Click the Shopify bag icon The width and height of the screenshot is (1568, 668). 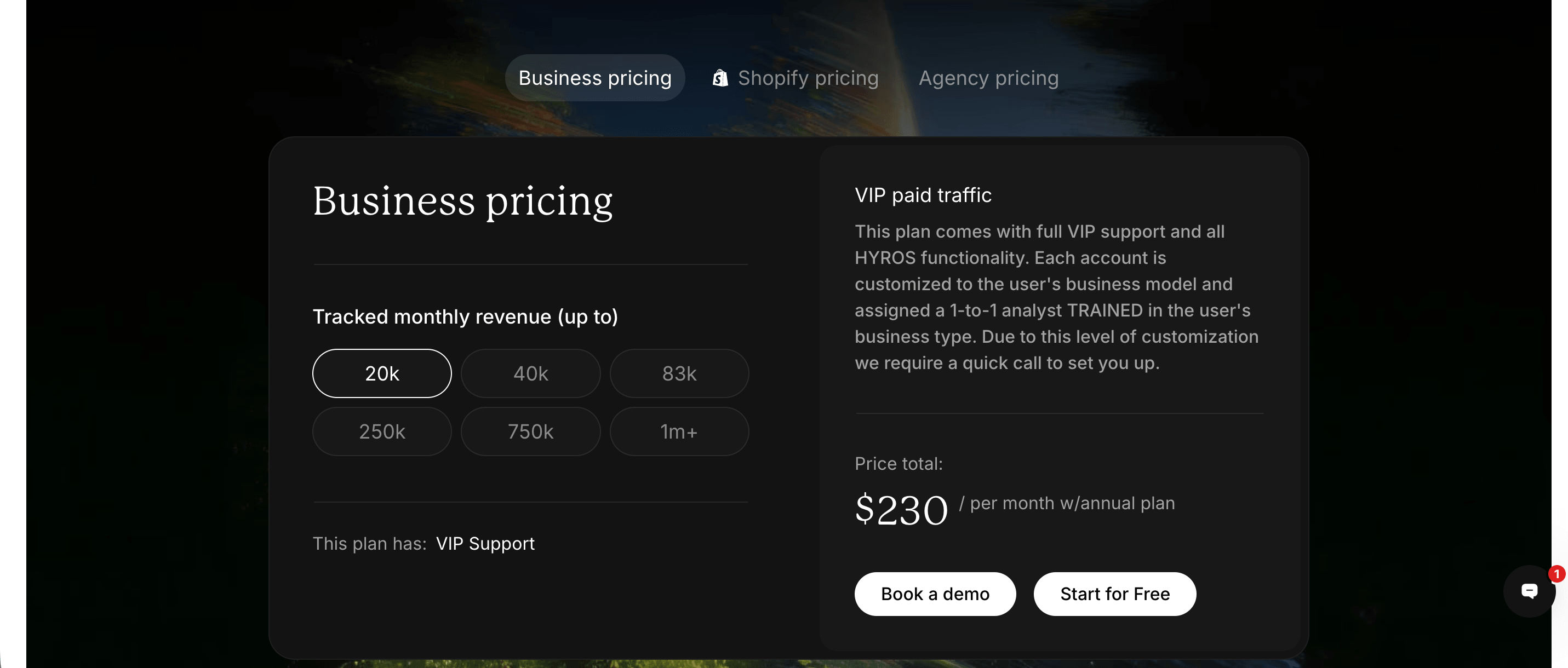point(720,78)
